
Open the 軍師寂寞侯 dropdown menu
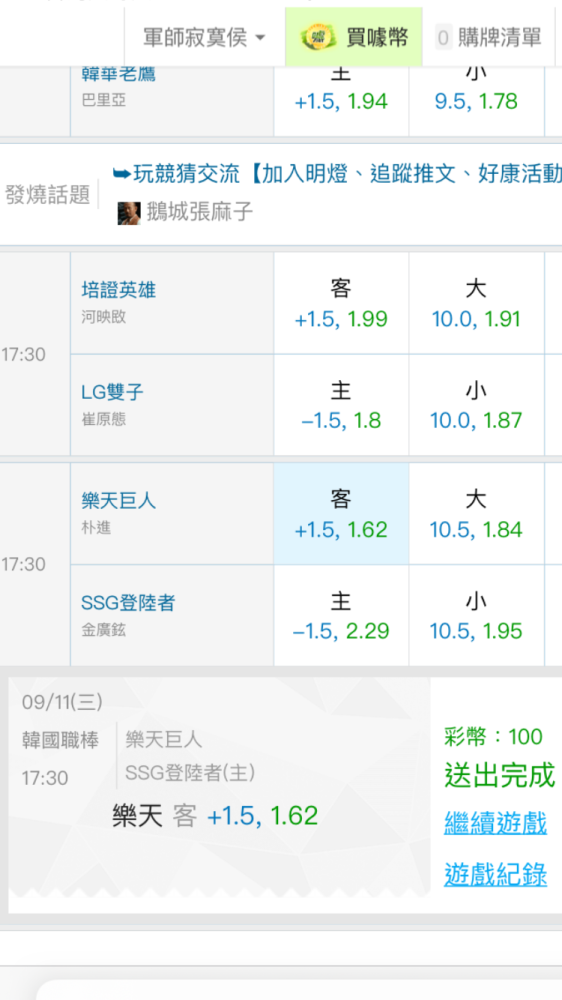point(204,38)
